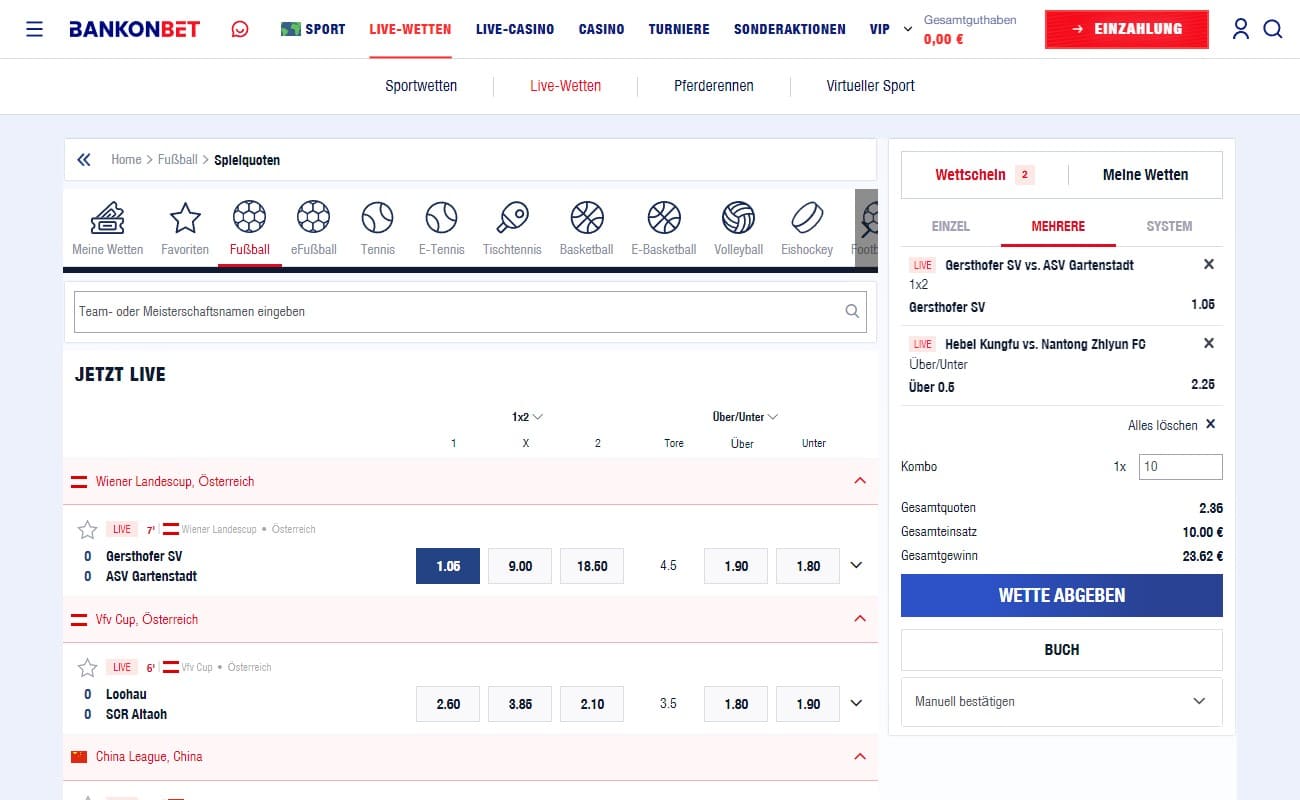The width and height of the screenshot is (1300, 800).
Task: Open the TURNIERE menu item
Action: click(679, 29)
